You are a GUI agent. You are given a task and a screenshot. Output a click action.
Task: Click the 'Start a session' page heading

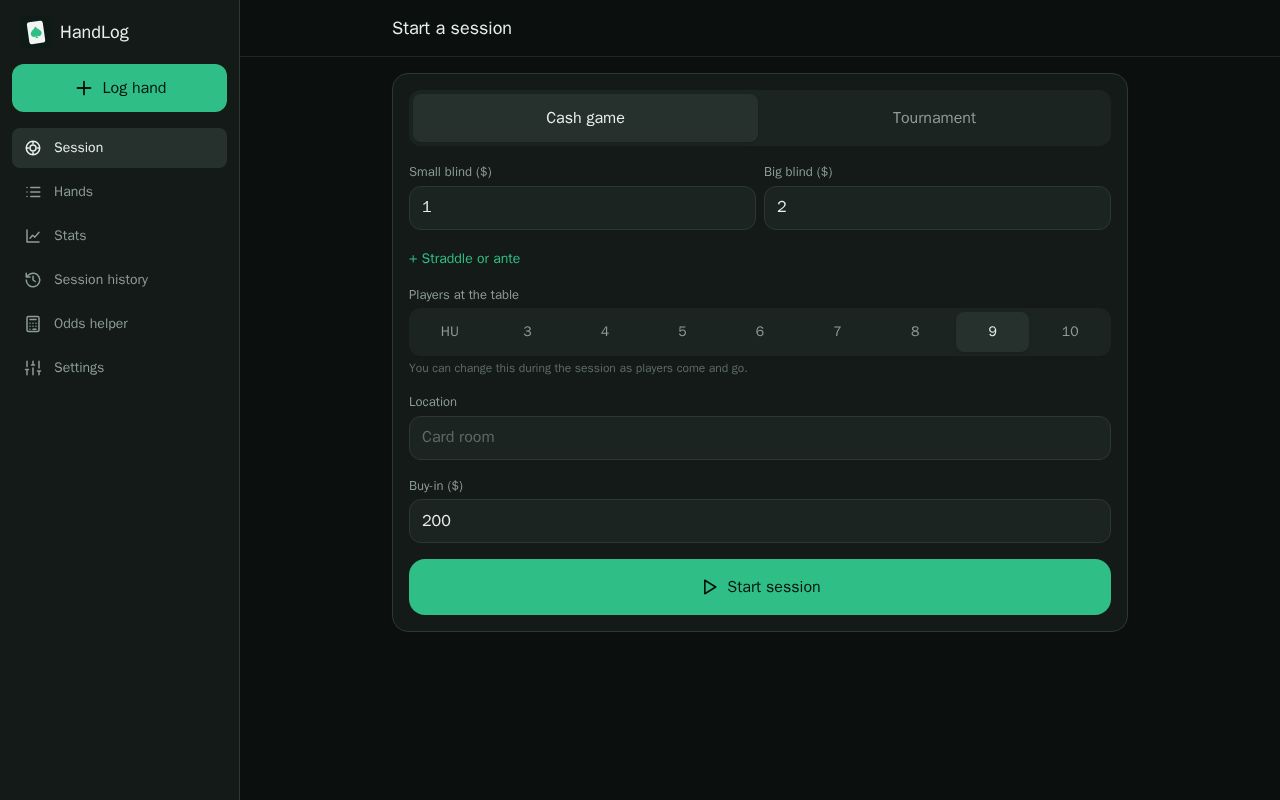pos(452,28)
